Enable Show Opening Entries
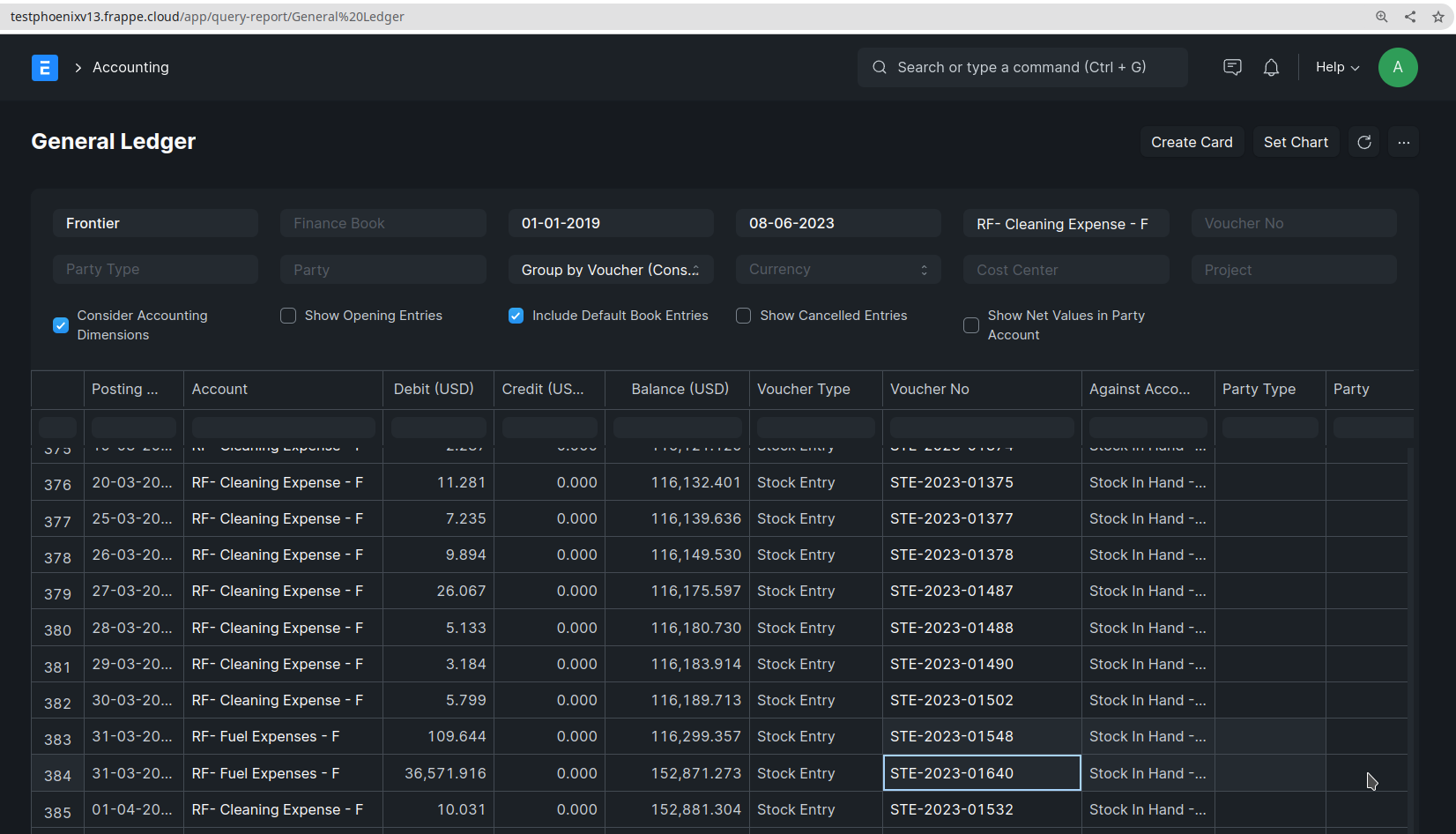 (x=287, y=315)
